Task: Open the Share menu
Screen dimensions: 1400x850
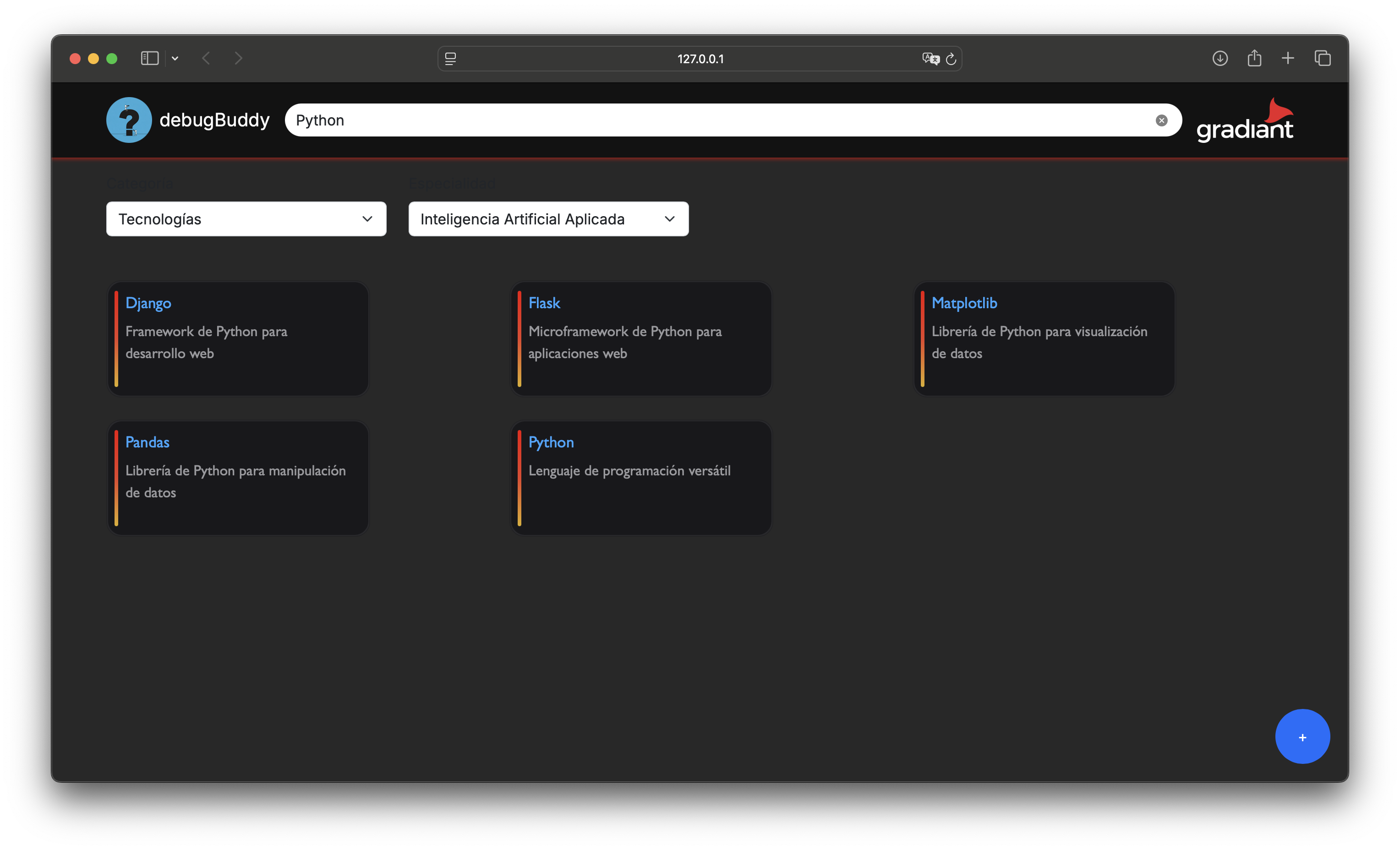Action: pyautogui.click(x=1254, y=59)
